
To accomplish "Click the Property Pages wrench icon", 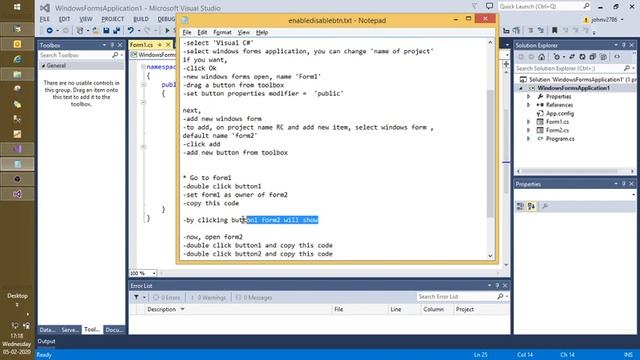I will 545,207.
